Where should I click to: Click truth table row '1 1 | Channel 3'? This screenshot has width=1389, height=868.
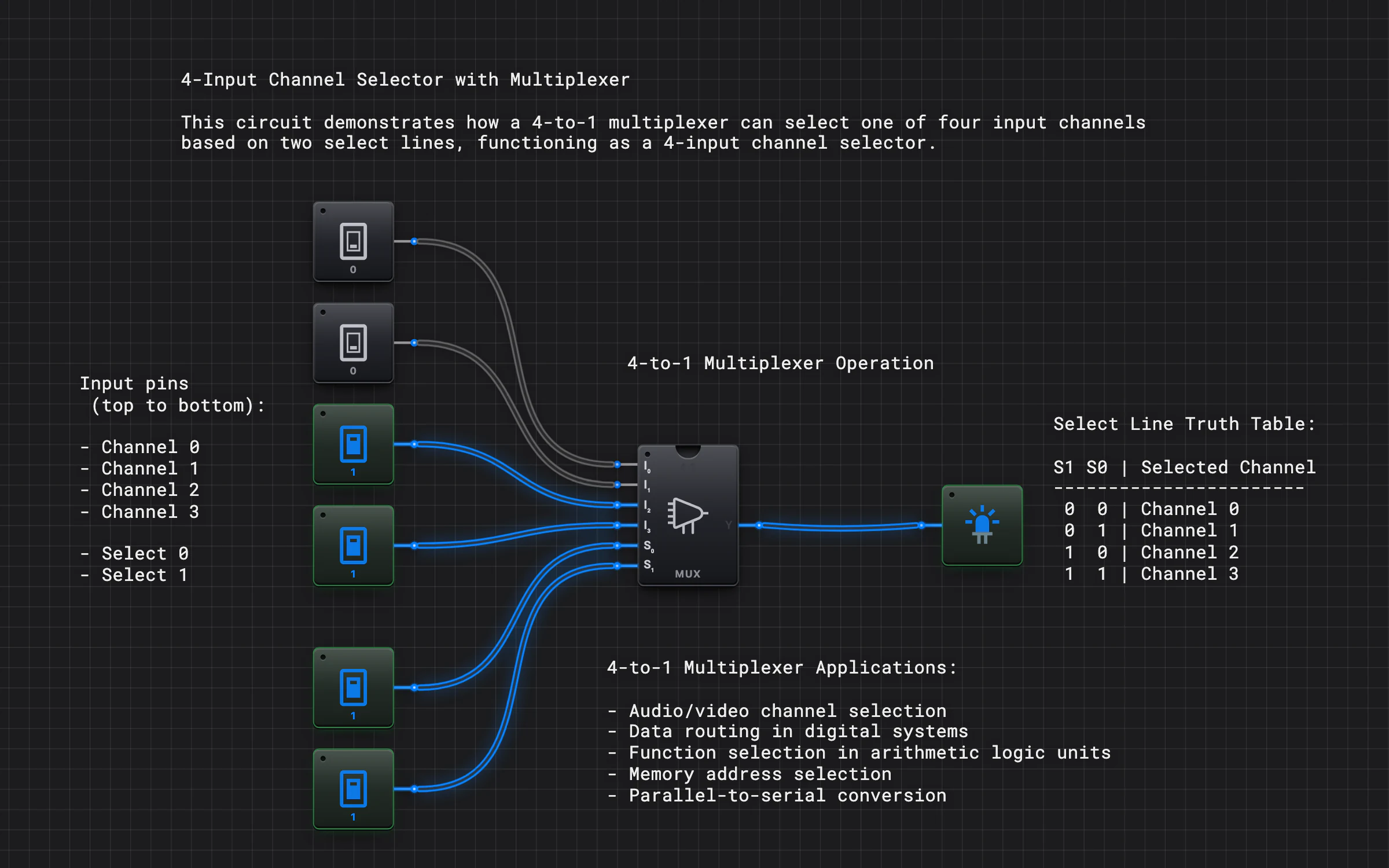tap(1152, 573)
